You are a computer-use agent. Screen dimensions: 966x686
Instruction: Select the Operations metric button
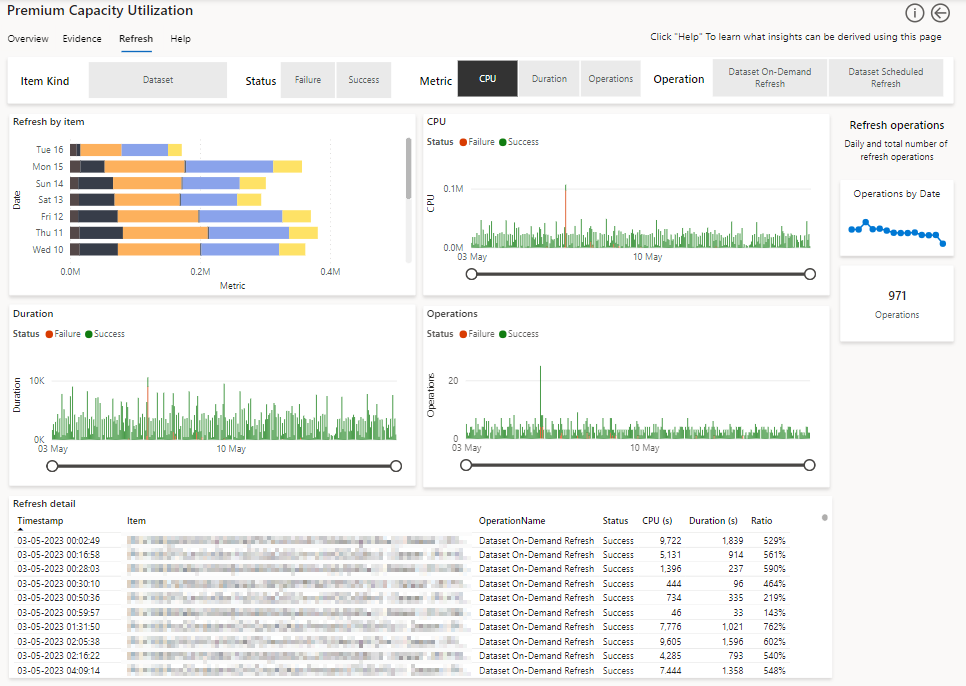(610, 79)
